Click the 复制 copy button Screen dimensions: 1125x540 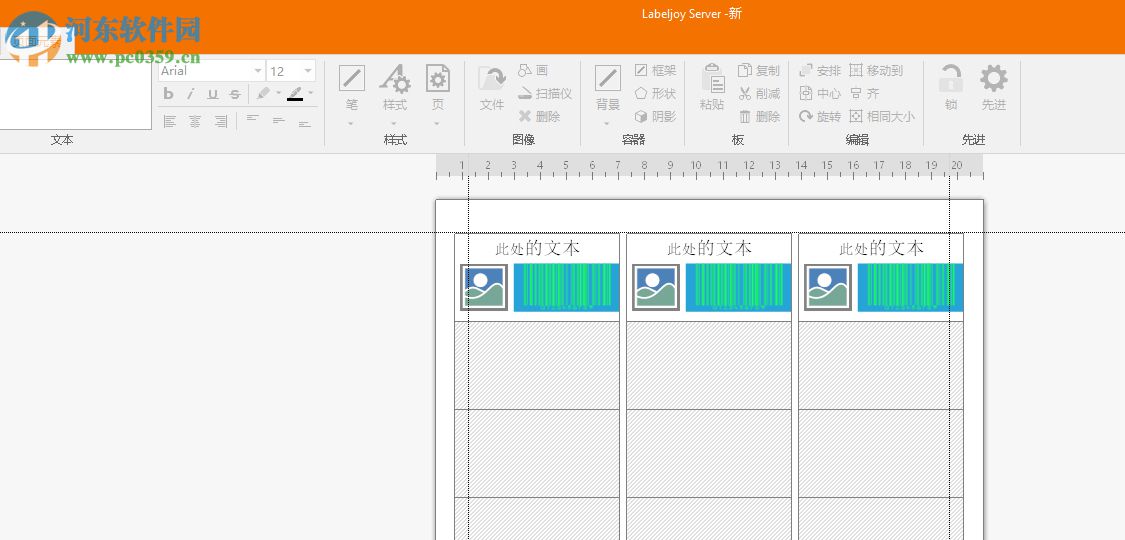point(759,70)
